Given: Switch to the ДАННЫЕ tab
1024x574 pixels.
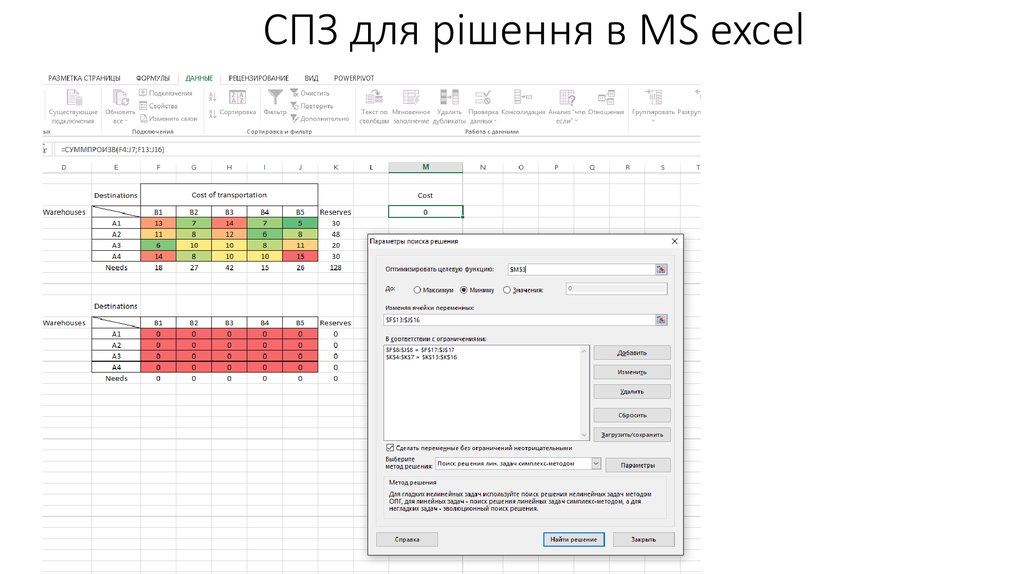Looking at the screenshot, I should pyautogui.click(x=199, y=78).
